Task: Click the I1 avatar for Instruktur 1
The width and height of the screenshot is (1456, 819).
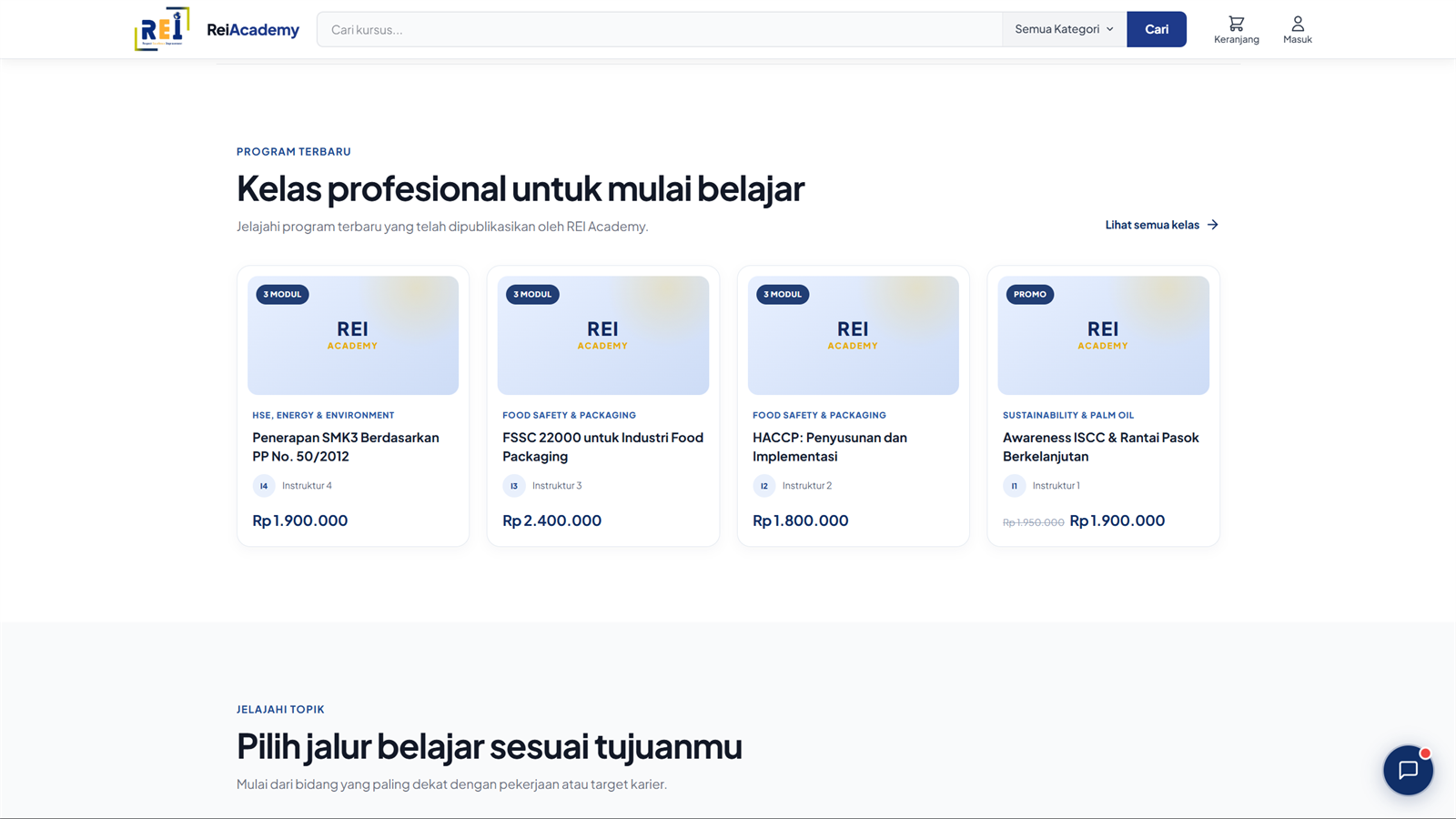Action: [1015, 486]
